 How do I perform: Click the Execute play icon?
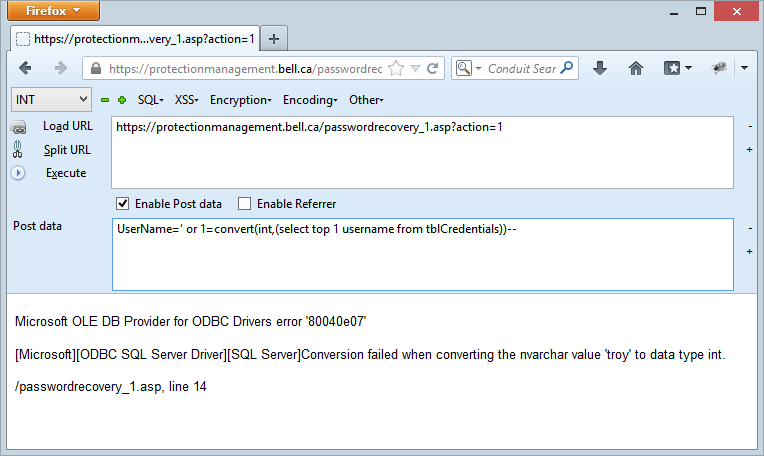[18, 173]
